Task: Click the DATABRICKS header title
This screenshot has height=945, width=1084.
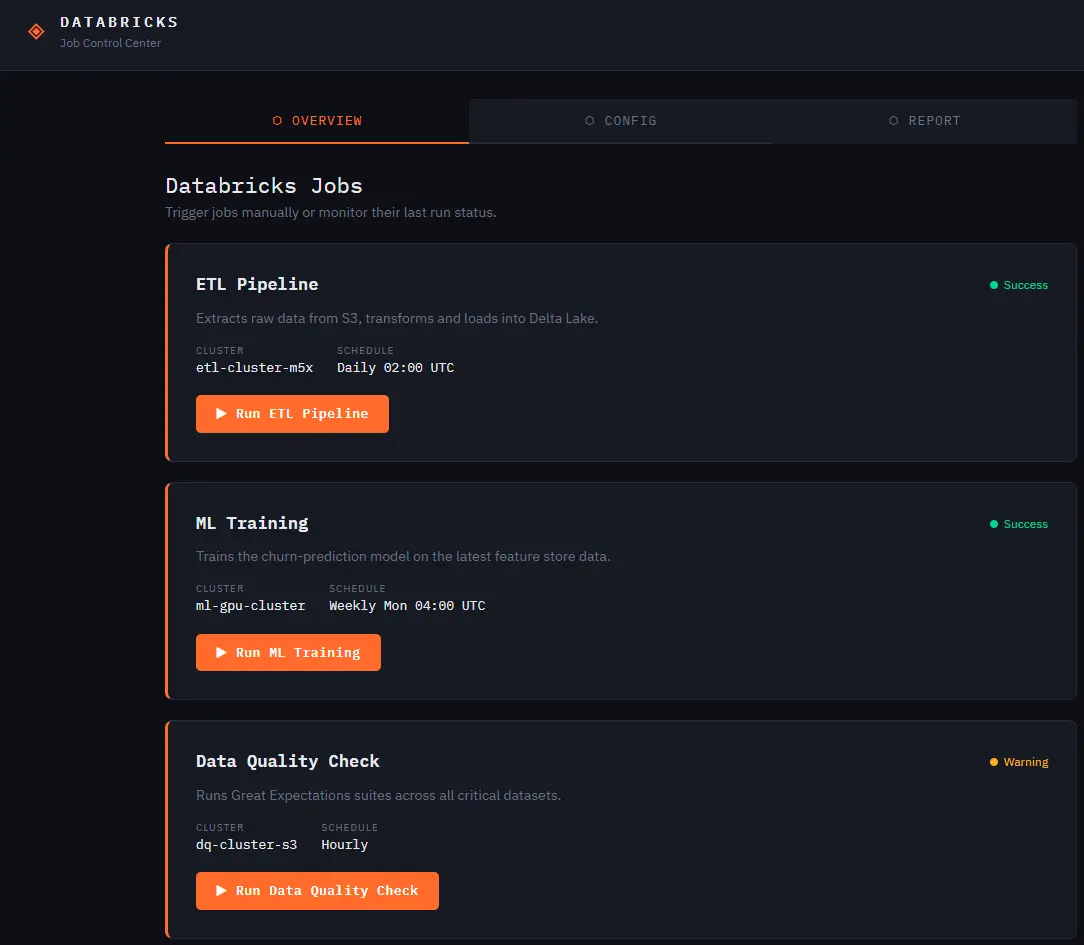Action: pyautogui.click(x=120, y=22)
